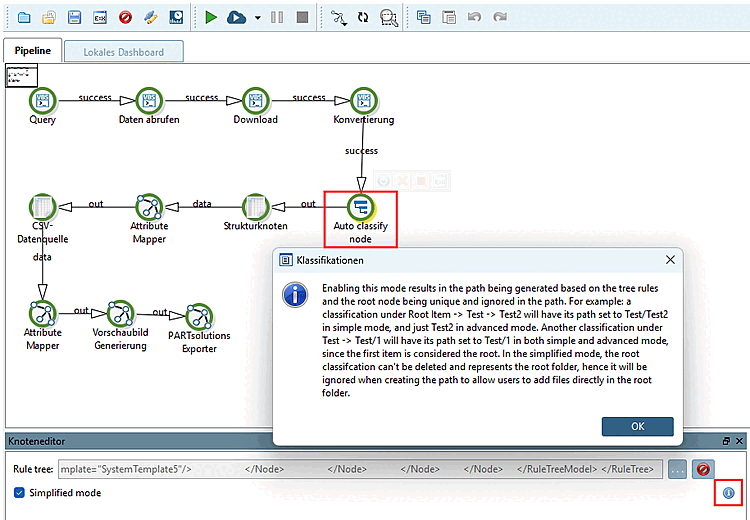Image resolution: width=750 pixels, height=520 pixels.
Task: Switch to the Pipeline tab
Action: pos(33,51)
